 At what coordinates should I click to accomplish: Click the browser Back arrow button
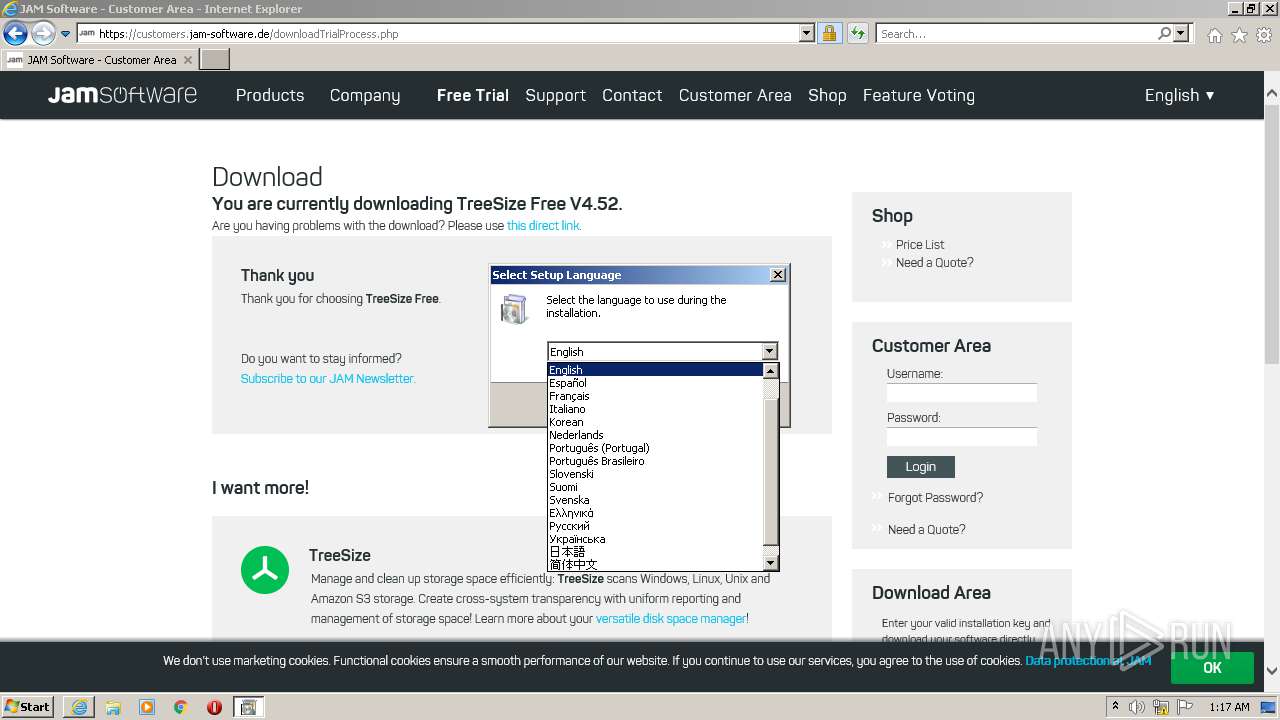[x=15, y=34]
